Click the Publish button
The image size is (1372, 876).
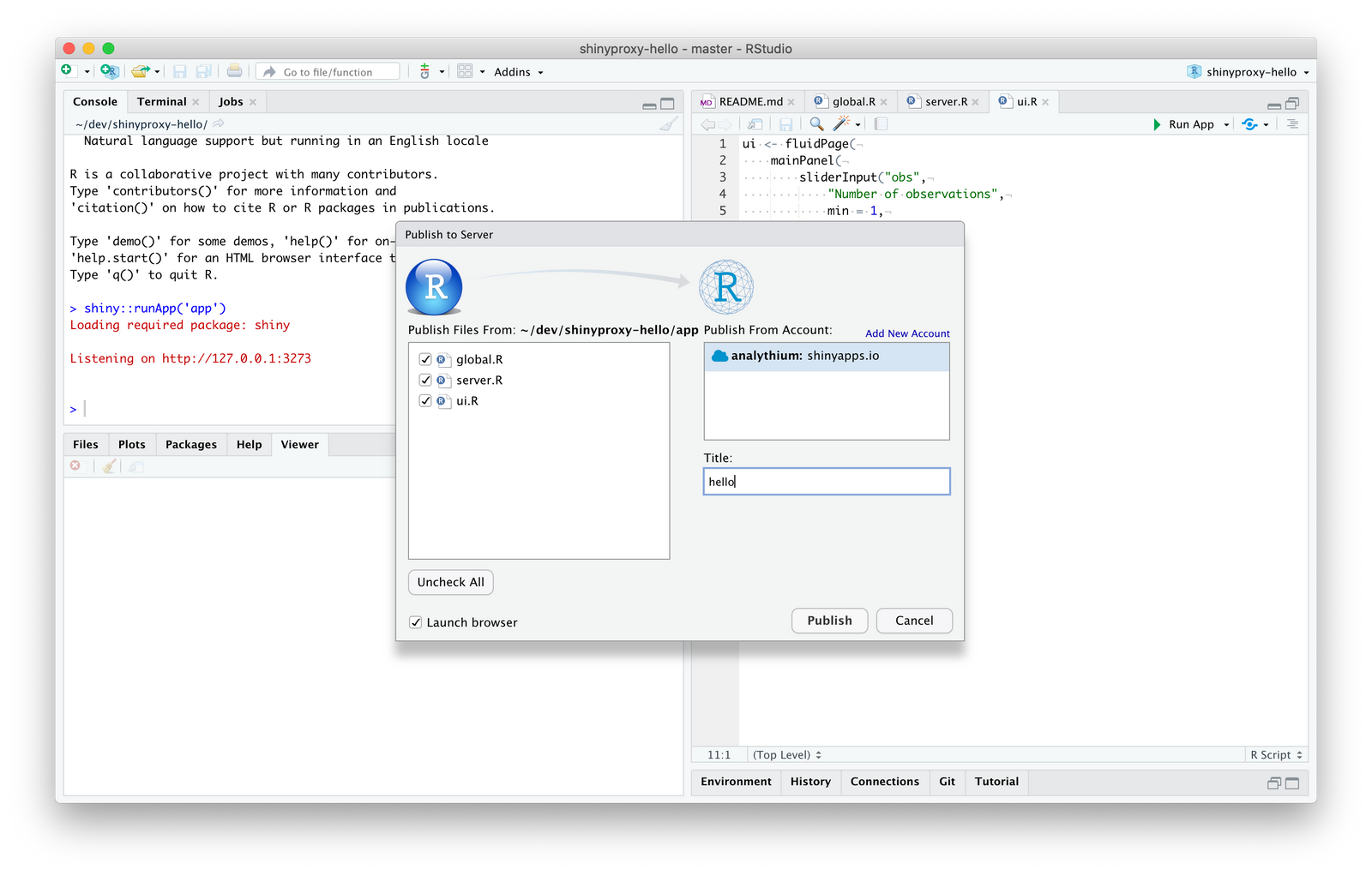tap(828, 620)
